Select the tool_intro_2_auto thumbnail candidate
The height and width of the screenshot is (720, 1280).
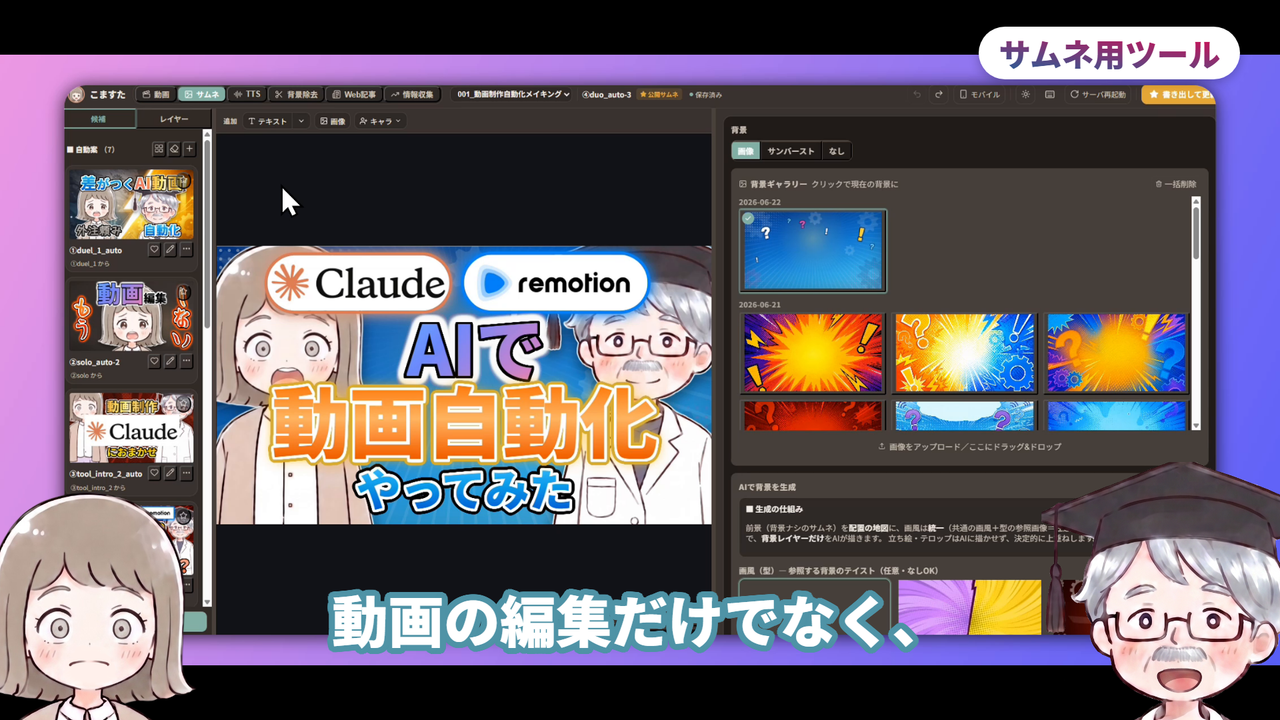[131, 428]
